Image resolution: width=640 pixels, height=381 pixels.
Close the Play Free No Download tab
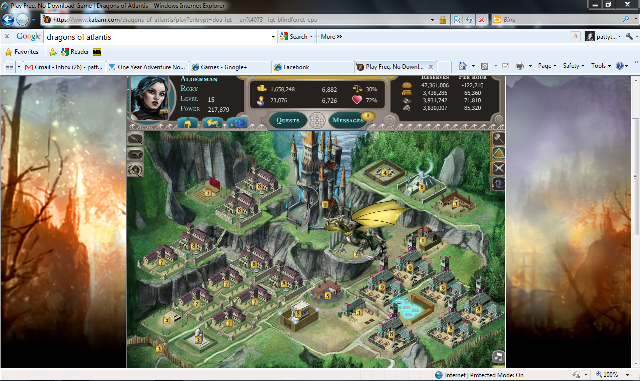(431, 67)
